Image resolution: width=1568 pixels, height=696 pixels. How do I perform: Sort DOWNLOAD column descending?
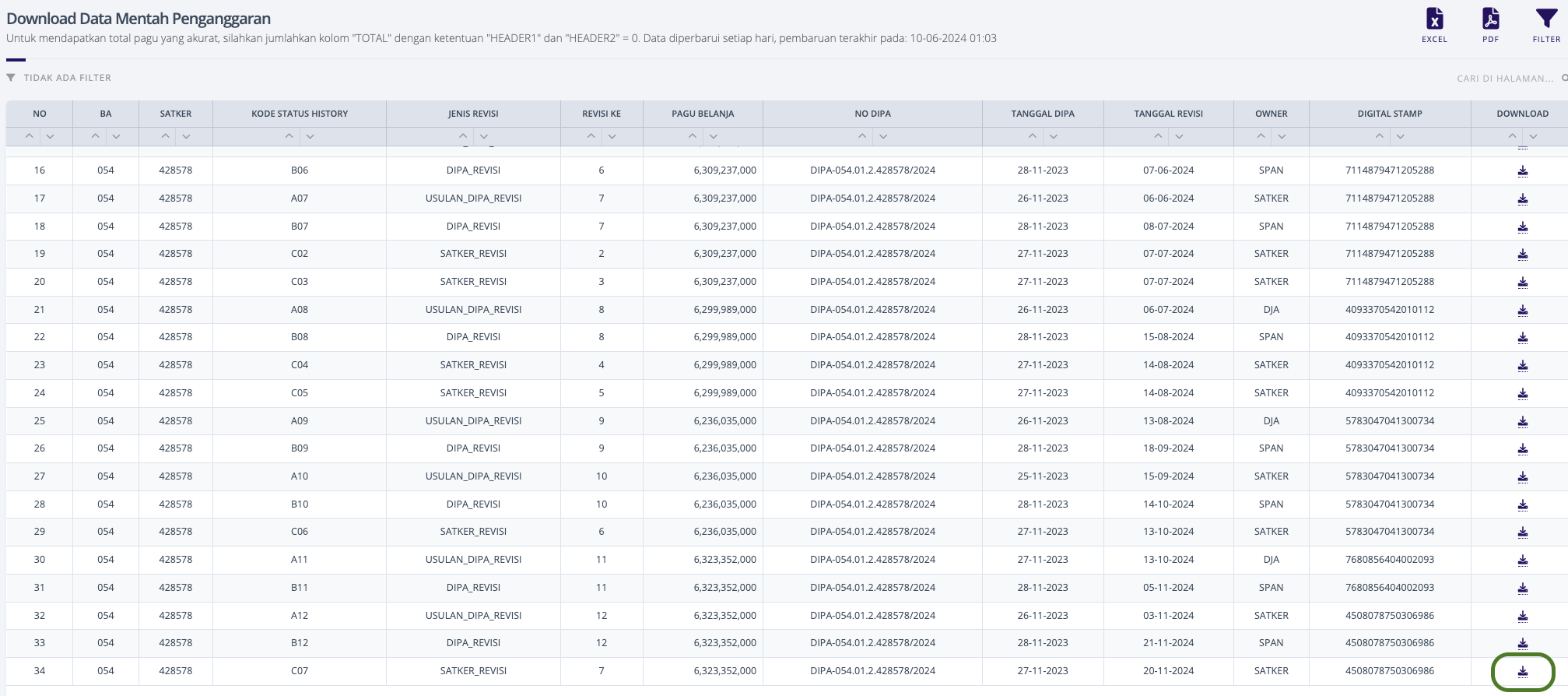[x=1533, y=136]
